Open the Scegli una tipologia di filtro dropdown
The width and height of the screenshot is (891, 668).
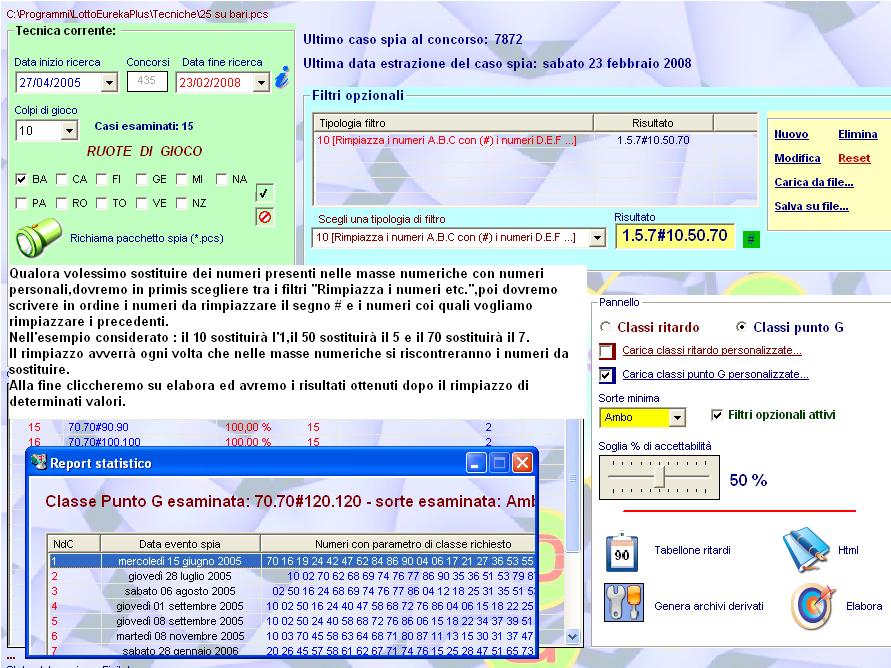point(597,238)
